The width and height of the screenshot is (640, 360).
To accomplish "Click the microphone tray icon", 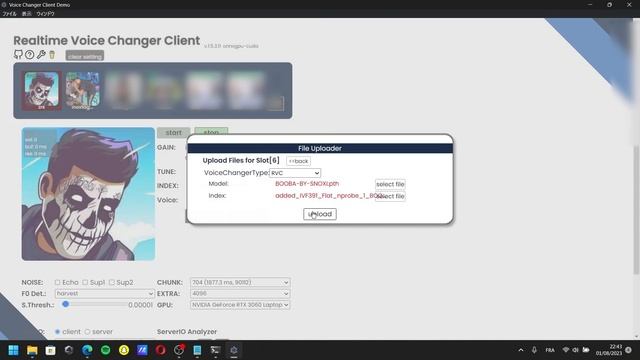I will pyautogui.click(x=534, y=350).
